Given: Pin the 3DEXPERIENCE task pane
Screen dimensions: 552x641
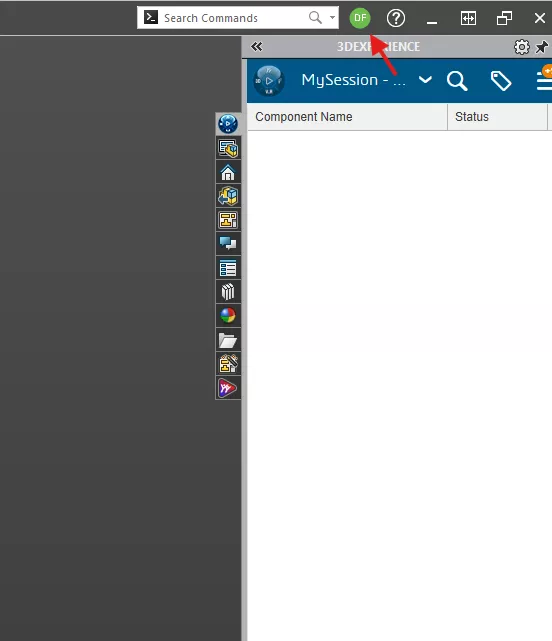Looking at the screenshot, I should point(541,47).
